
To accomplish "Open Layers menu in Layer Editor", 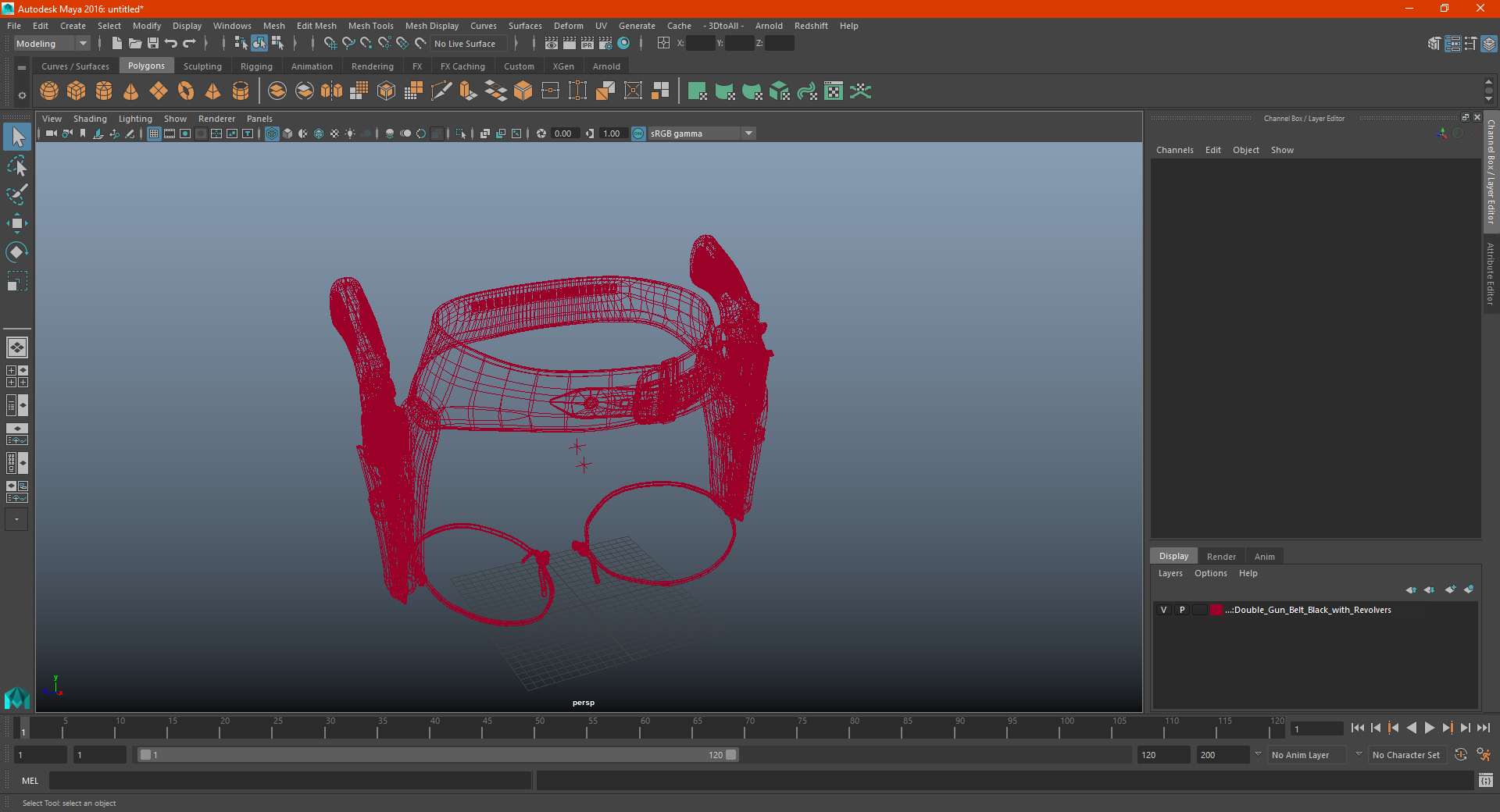I will (1170, 573).
